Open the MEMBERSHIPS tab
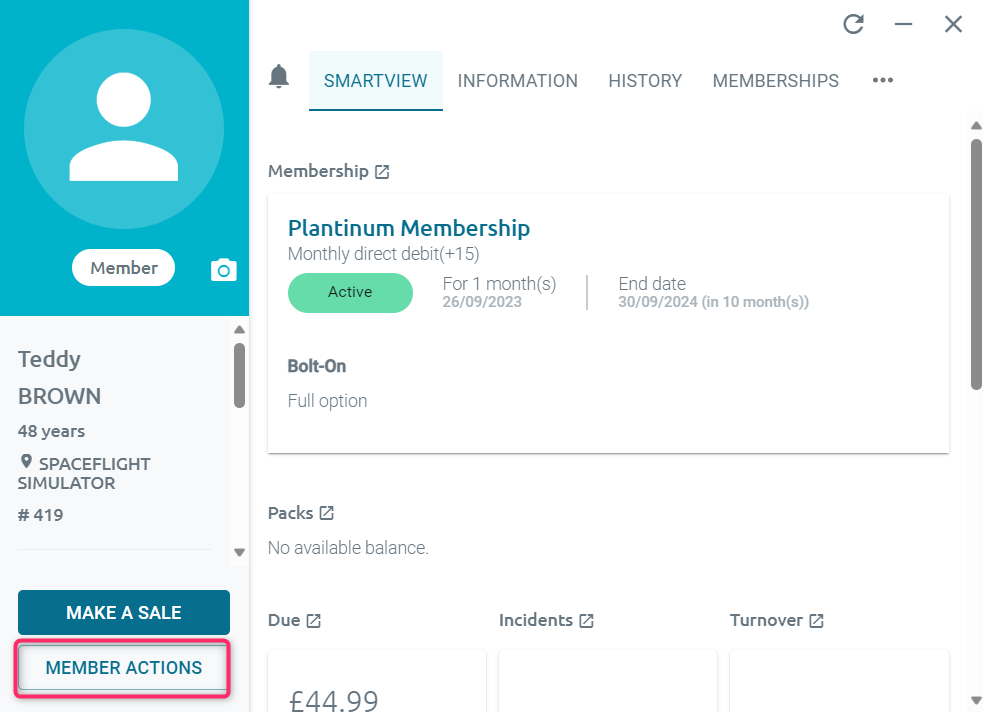983x712 pixels. (775, 81)
